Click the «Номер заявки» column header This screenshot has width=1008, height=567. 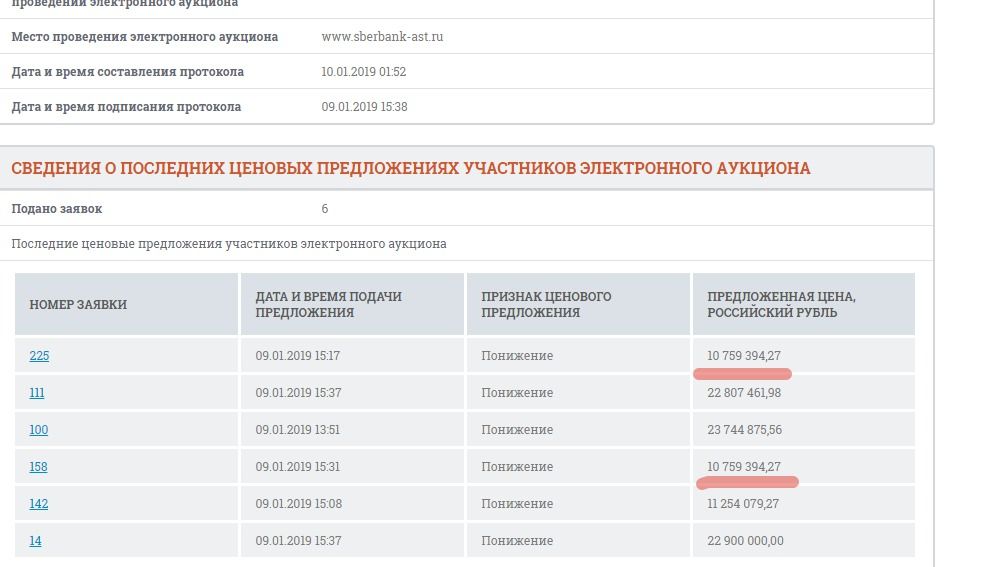point(78,305)
